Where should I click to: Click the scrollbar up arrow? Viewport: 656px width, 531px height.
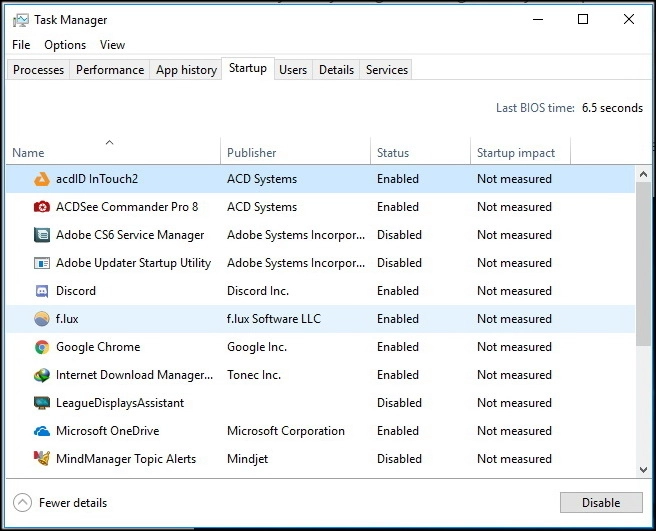click(x=643, y=174)
